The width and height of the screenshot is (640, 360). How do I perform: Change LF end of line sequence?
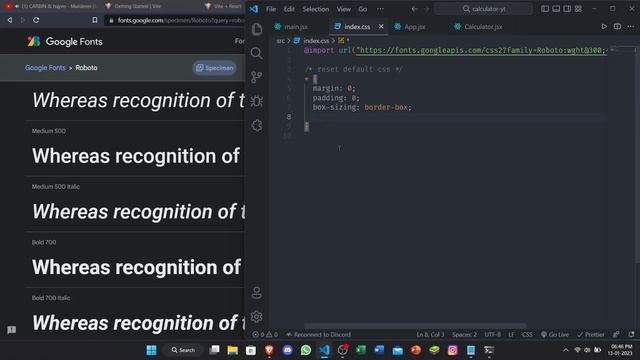[511, 335]
